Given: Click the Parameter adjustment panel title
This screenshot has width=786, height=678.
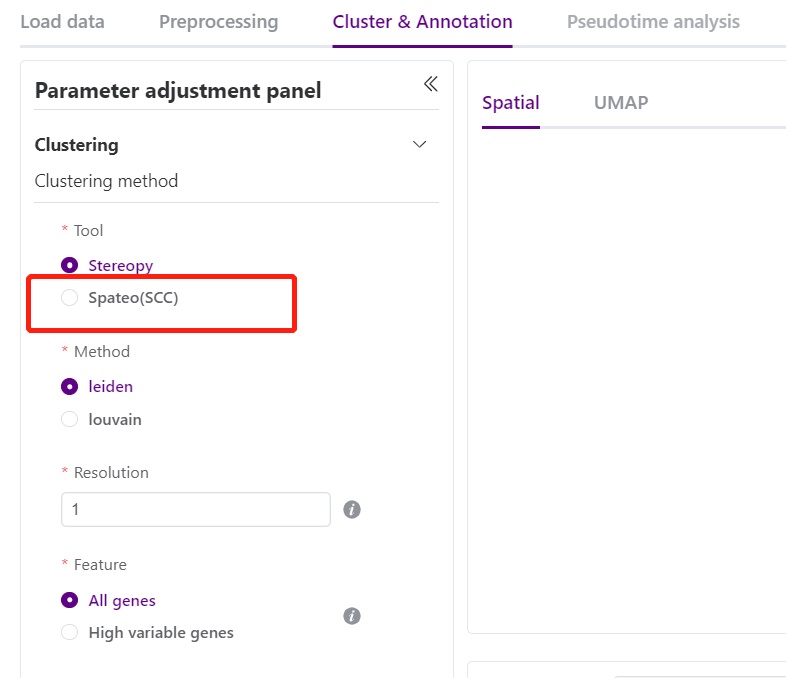Looking at the screenshot, I should tap(178, 91).
